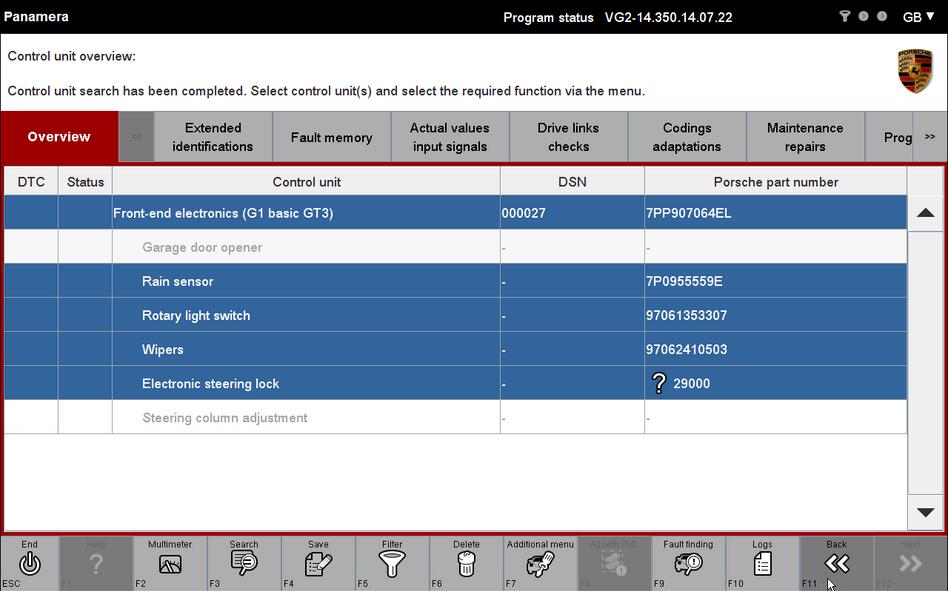Go Back with double-arrow icon (F11)

837,564
